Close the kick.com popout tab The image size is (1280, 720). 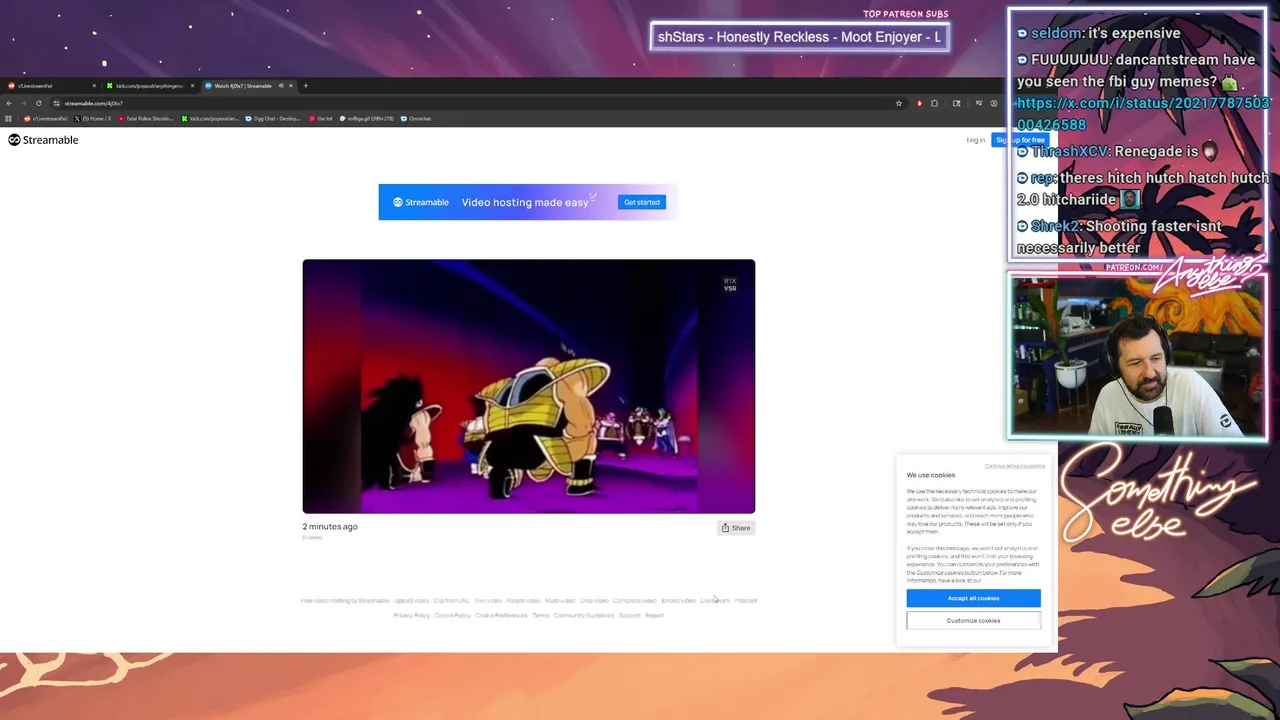(x=192, y=86)
